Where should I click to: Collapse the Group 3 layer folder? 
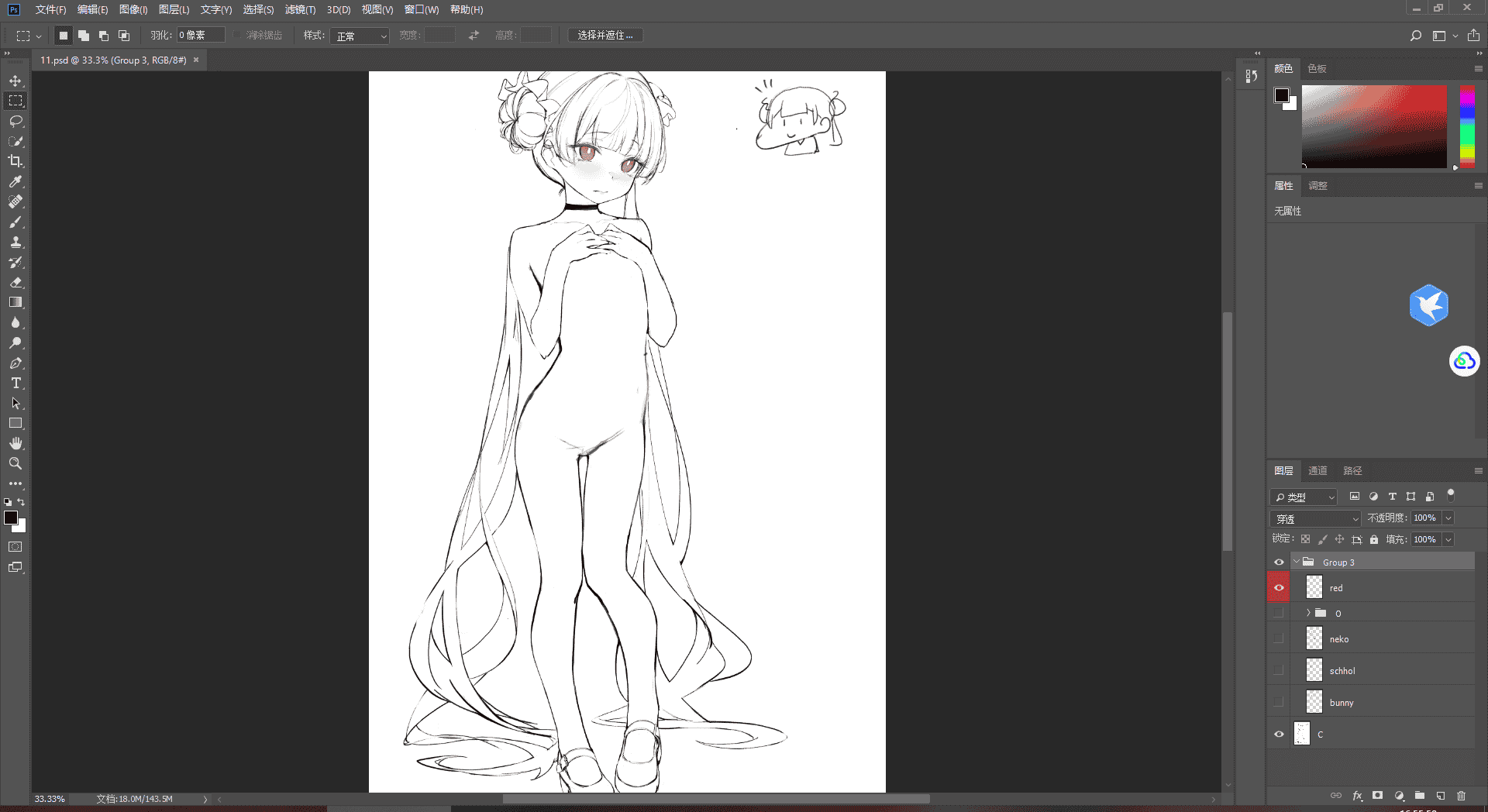click(x=1297, y=562)
